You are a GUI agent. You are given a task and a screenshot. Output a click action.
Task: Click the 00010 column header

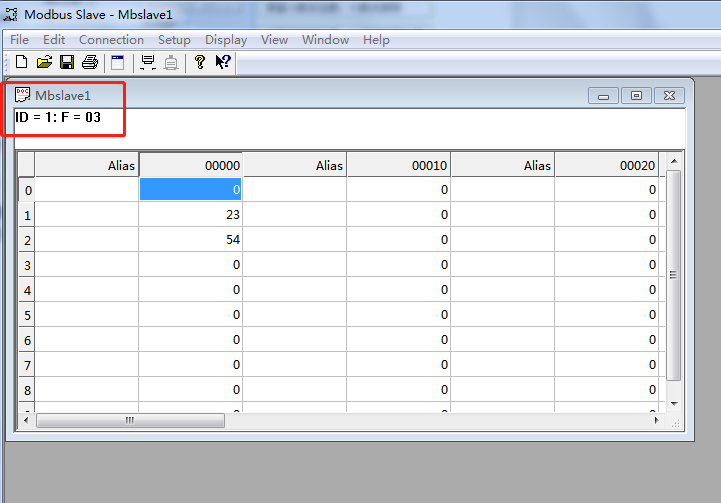[x=398, y=166]
